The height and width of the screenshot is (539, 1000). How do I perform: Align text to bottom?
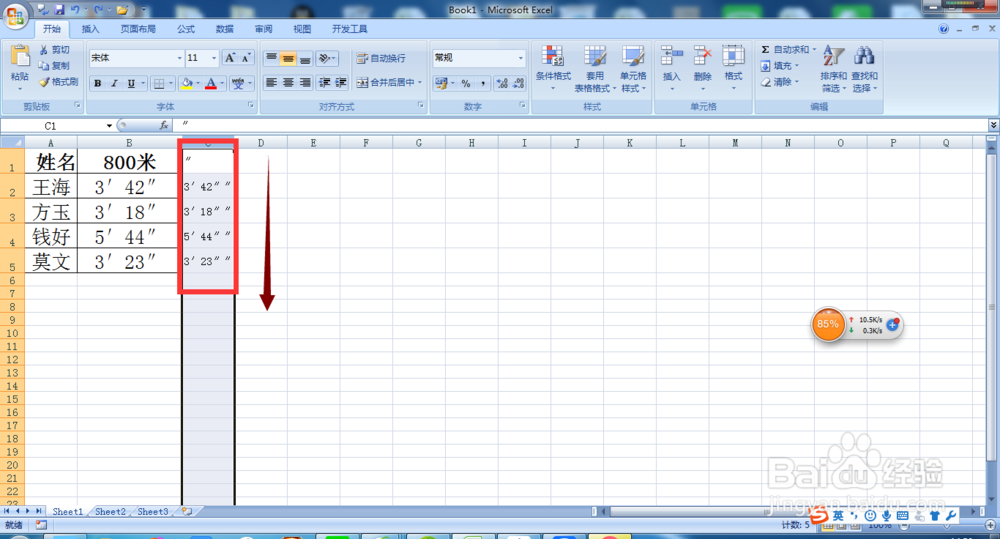305,58
